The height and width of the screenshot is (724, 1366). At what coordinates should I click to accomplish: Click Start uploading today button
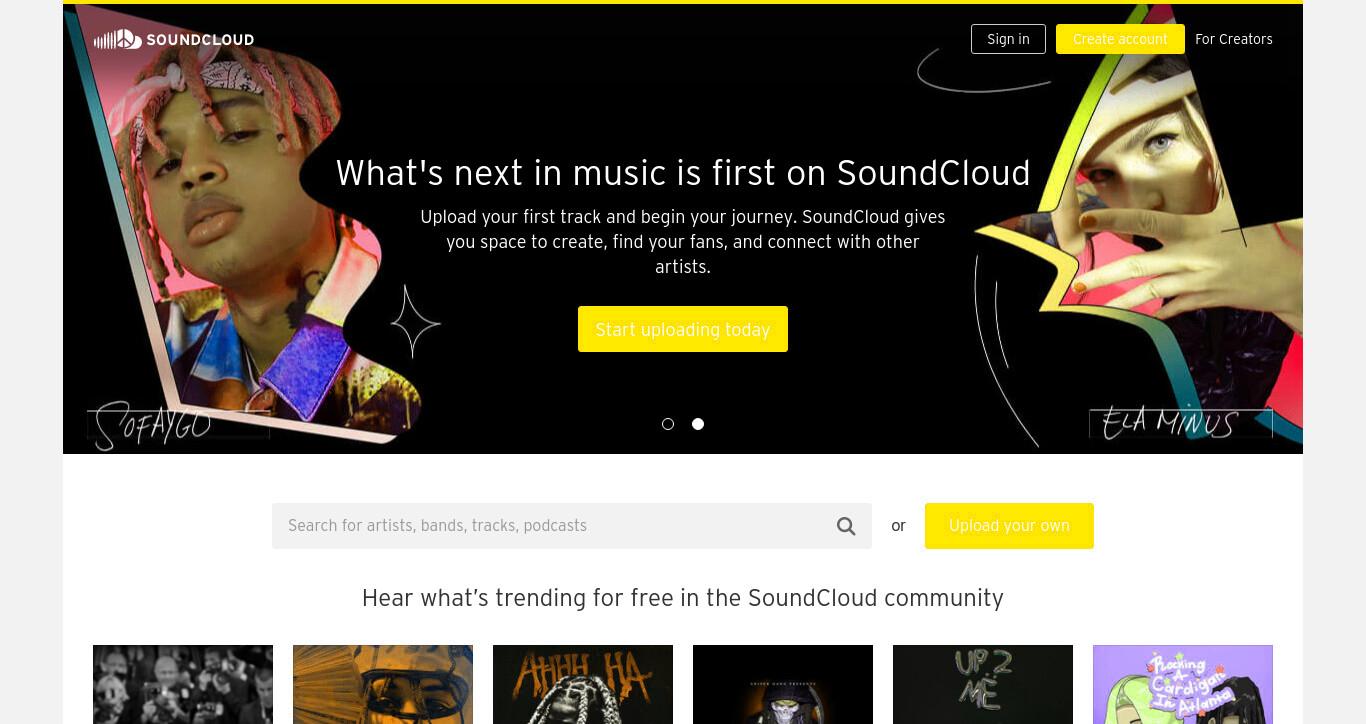[x=683, y=329]
